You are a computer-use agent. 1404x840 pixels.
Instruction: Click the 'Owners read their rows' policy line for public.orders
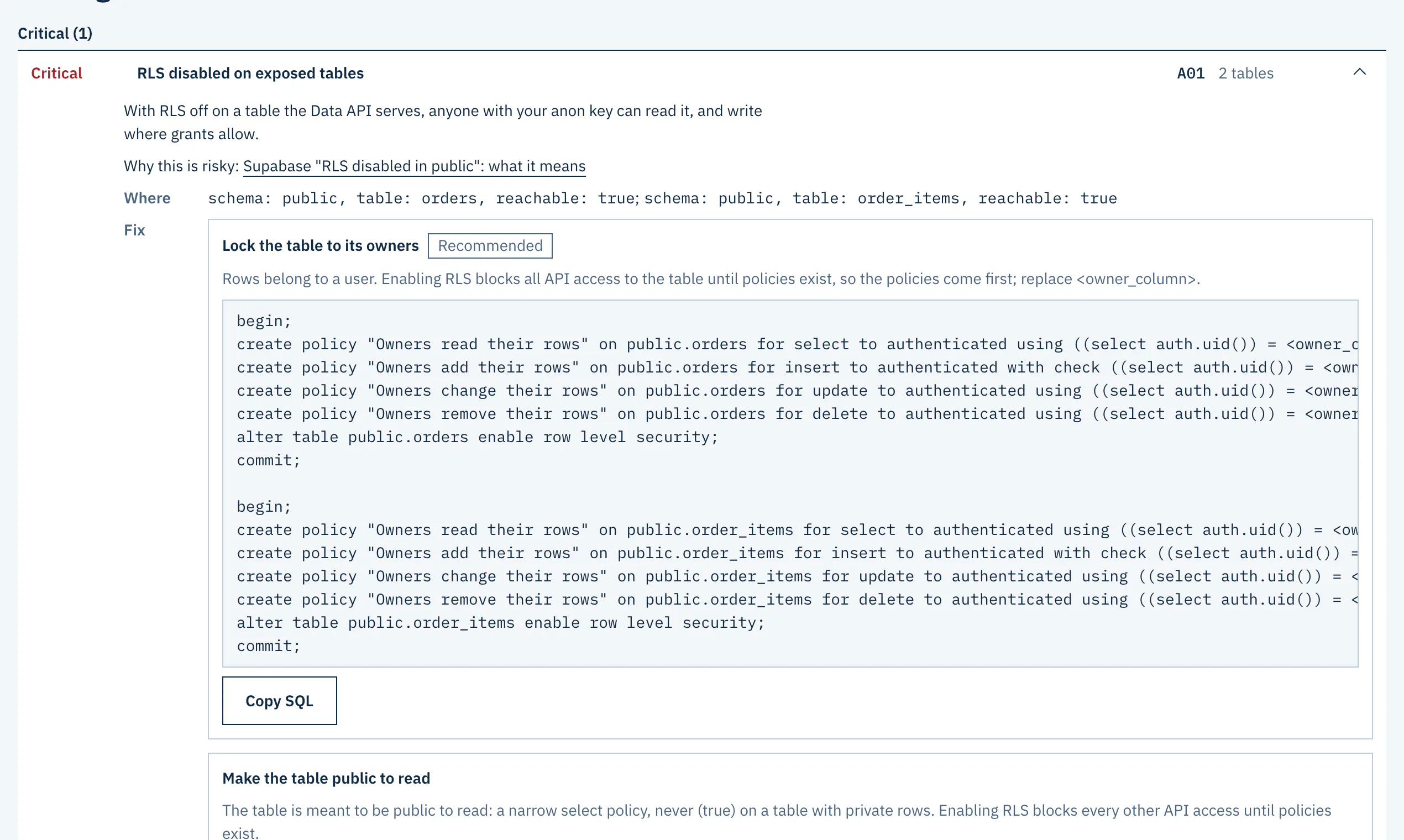click(x=797, y=344)
